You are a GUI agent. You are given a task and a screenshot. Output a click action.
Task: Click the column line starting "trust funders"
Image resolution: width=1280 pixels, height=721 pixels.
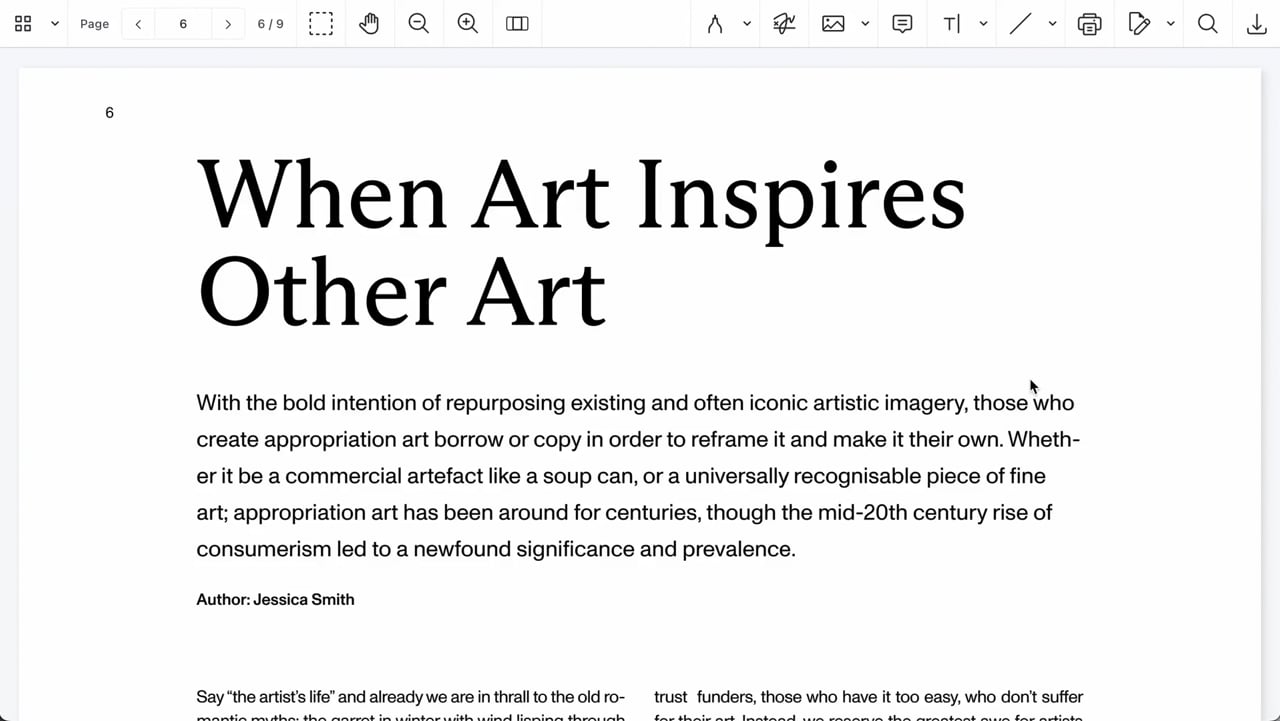click(869, 697)
